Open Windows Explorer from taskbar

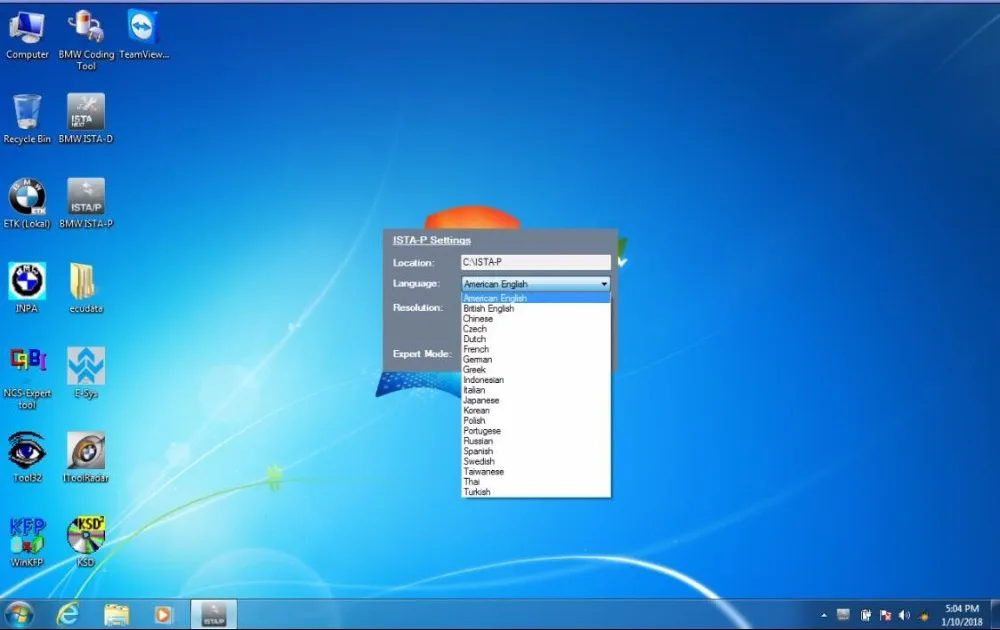[x=116, y=615]
